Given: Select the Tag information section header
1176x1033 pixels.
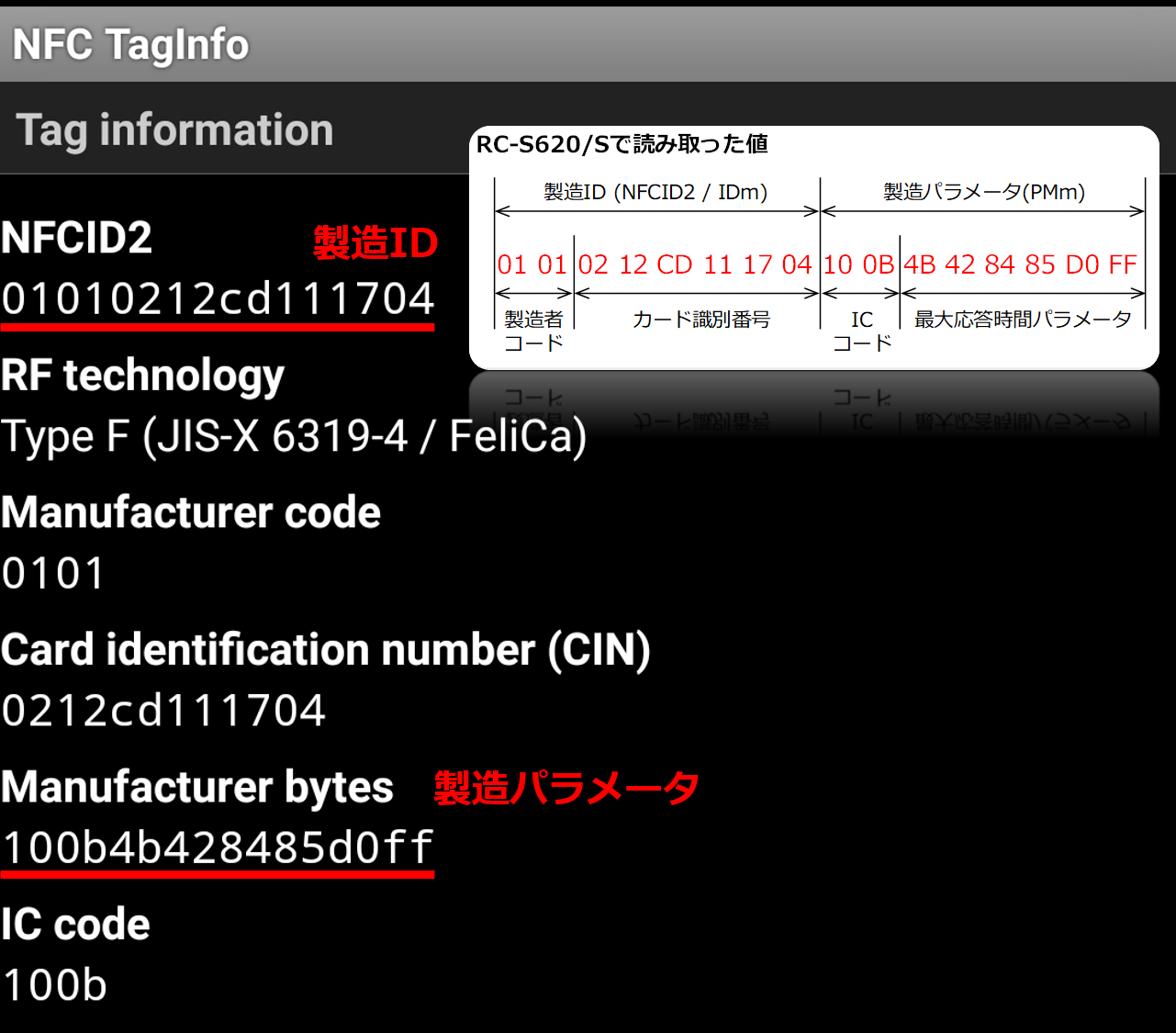Looking at the screenshot, I should click(x=174, y=129).
